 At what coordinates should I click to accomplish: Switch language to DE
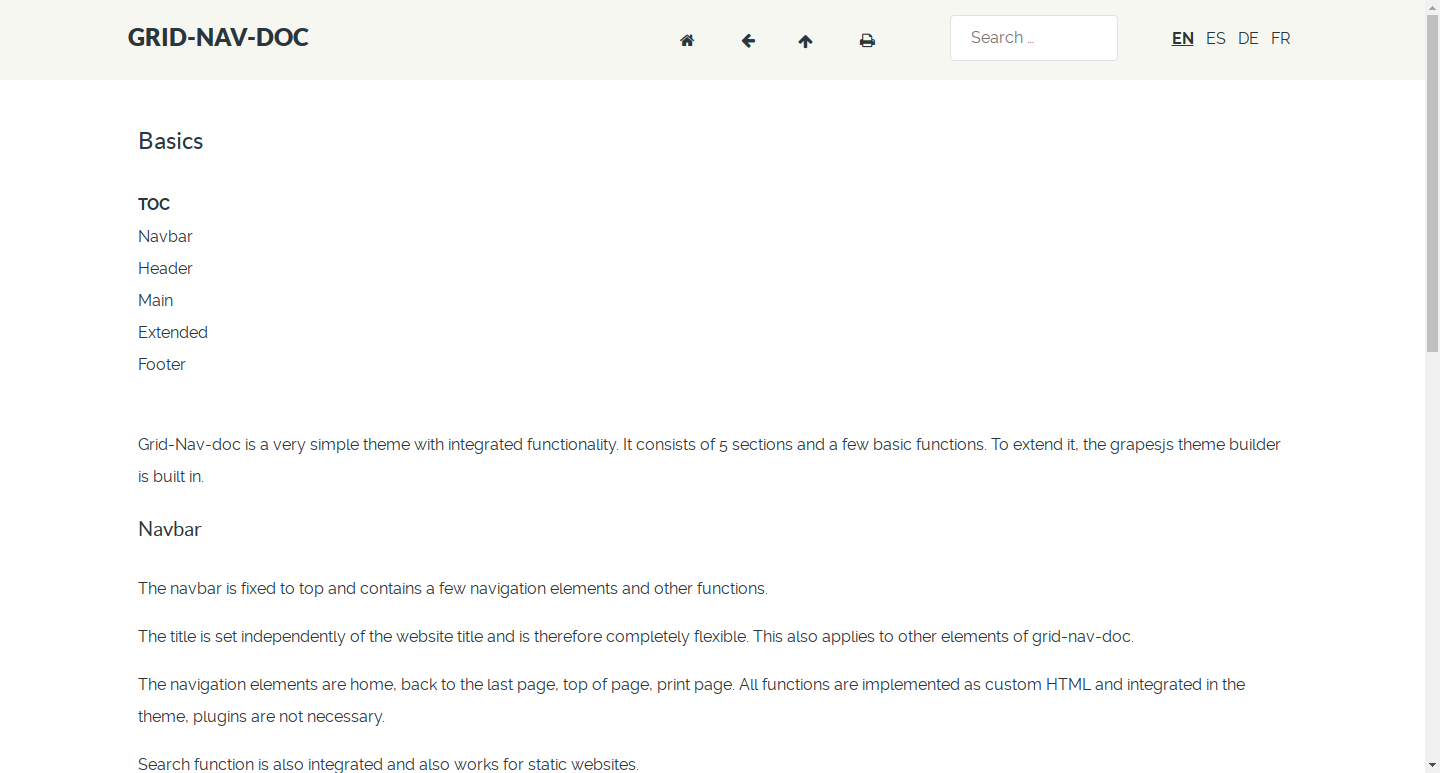click(1248, 38)
